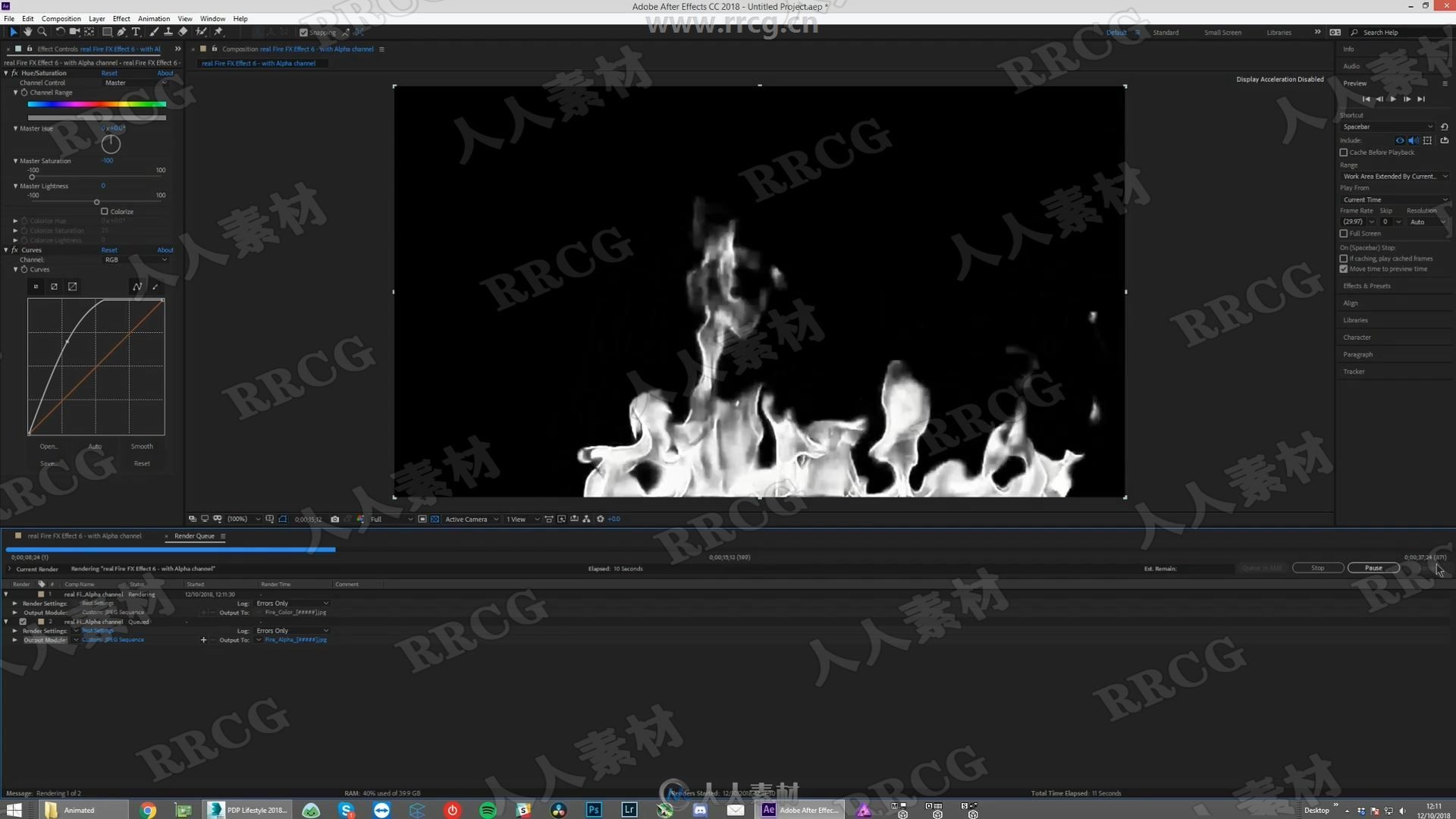Enable 'If caching, play cached frames' checkbox
The height and width of the screenshot is (819, 1456).
coord(1344,259)
